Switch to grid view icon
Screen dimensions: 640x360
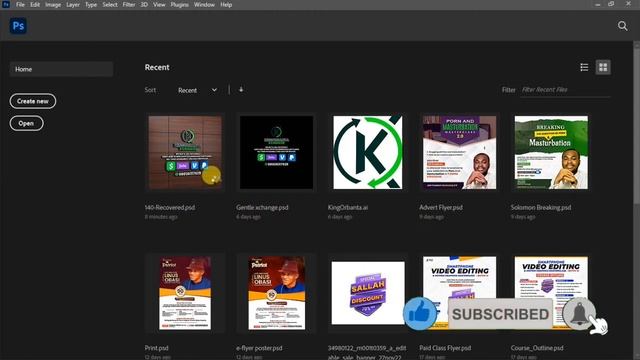click(x=603, y=67)
